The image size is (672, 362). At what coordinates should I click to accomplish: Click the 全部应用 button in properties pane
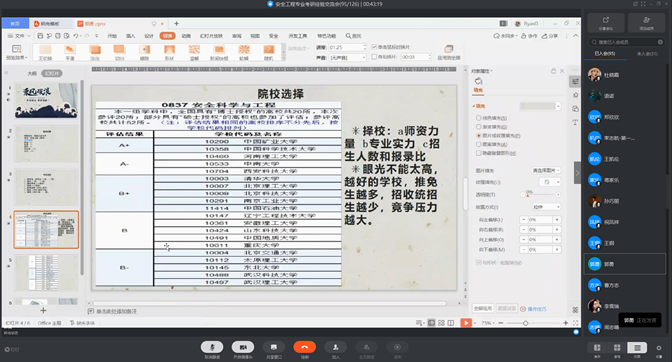pos(483,308)
